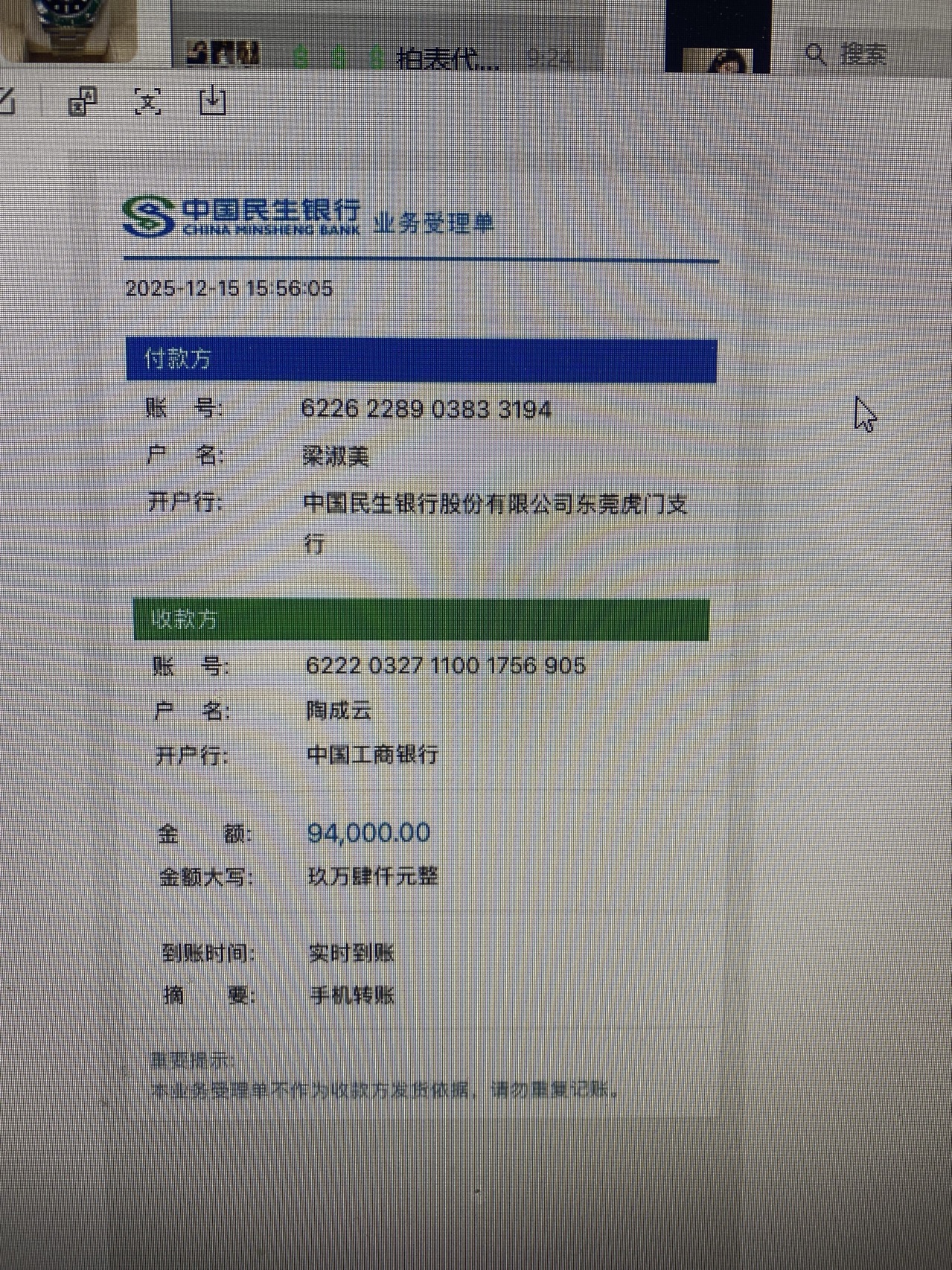Click the magnifier icon beside 搜索
Image resolution: width=952 pixels, height=1270 pixels.
coord(816,54)
